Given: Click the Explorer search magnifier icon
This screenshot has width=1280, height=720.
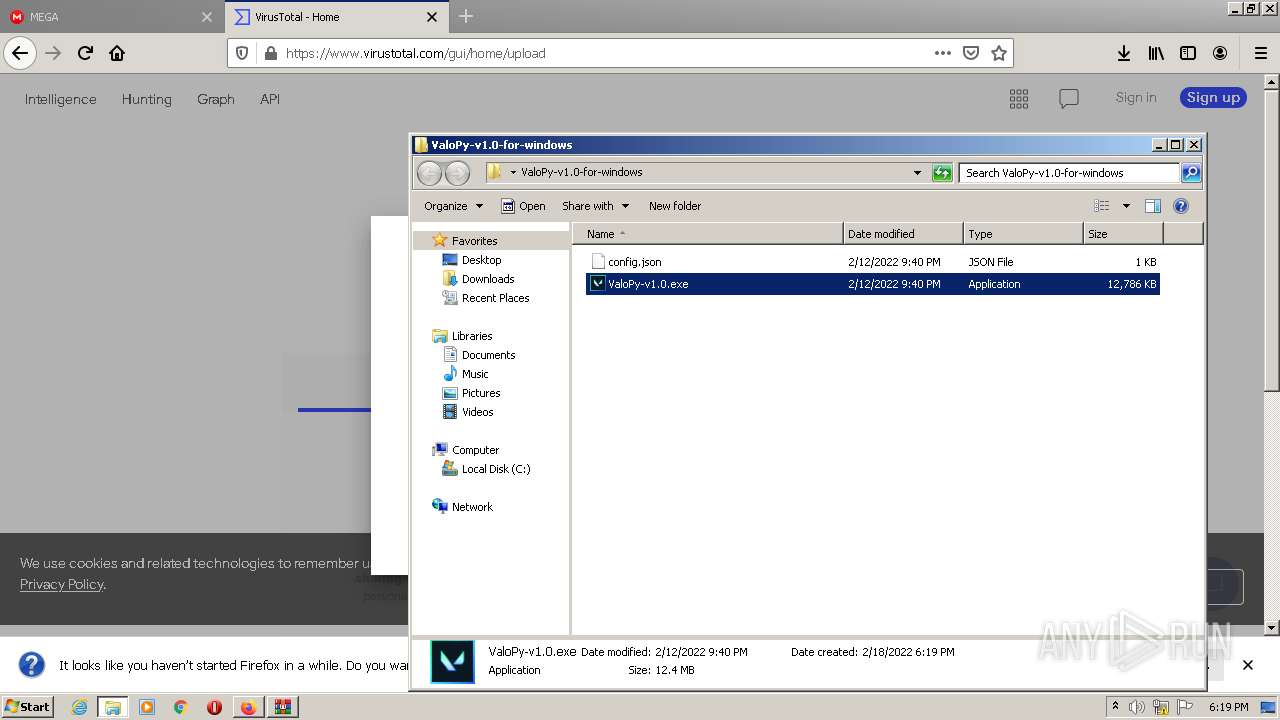Looking at the screenshot, I should [1191, 173].
